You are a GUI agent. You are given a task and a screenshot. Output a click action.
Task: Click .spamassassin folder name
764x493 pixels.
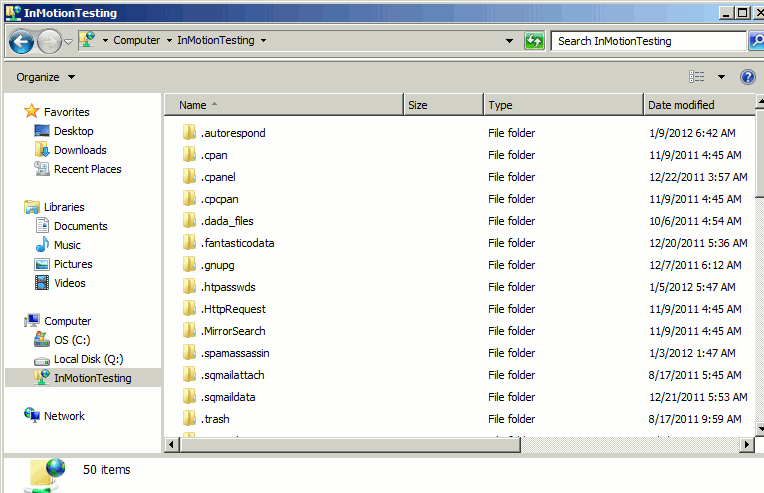tap(235, 353)
